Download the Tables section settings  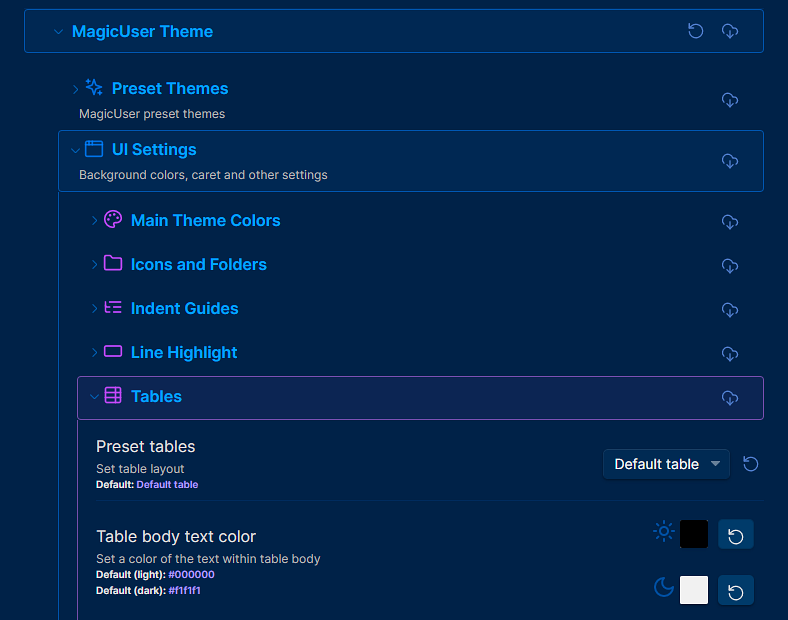(x=730, y=398)
